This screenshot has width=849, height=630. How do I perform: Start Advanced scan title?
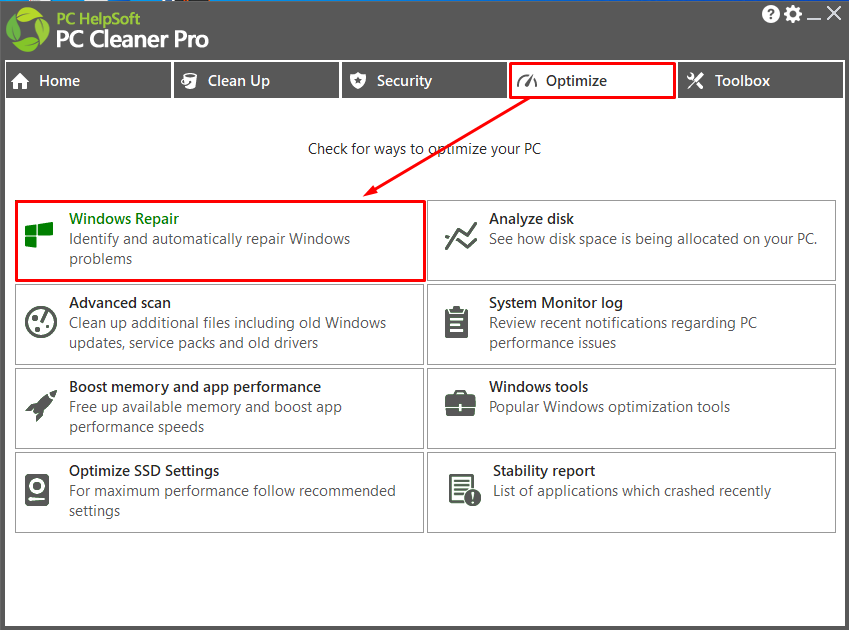[120, 303]
